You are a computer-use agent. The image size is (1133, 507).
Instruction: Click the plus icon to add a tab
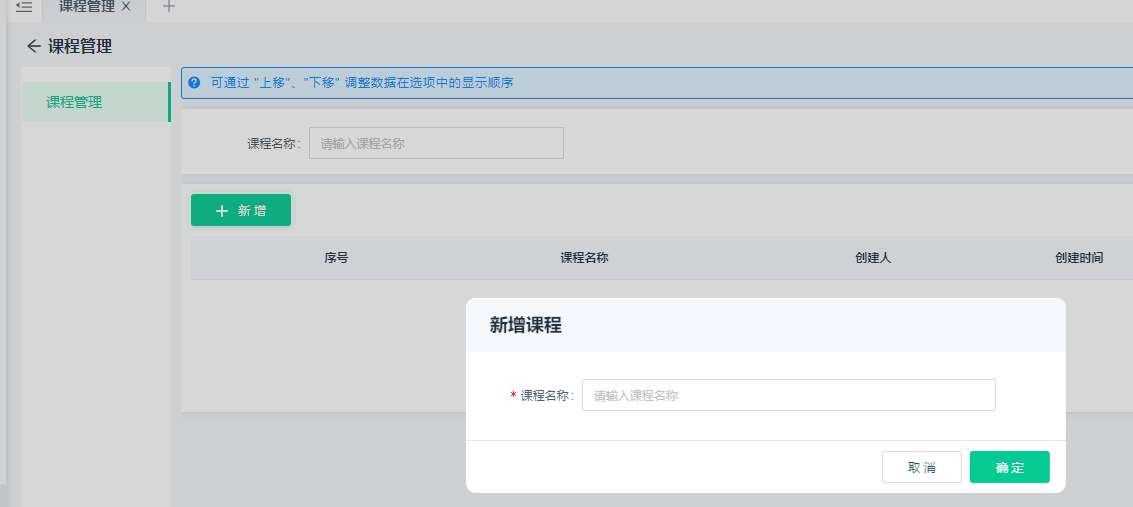[x=169, y=6]
